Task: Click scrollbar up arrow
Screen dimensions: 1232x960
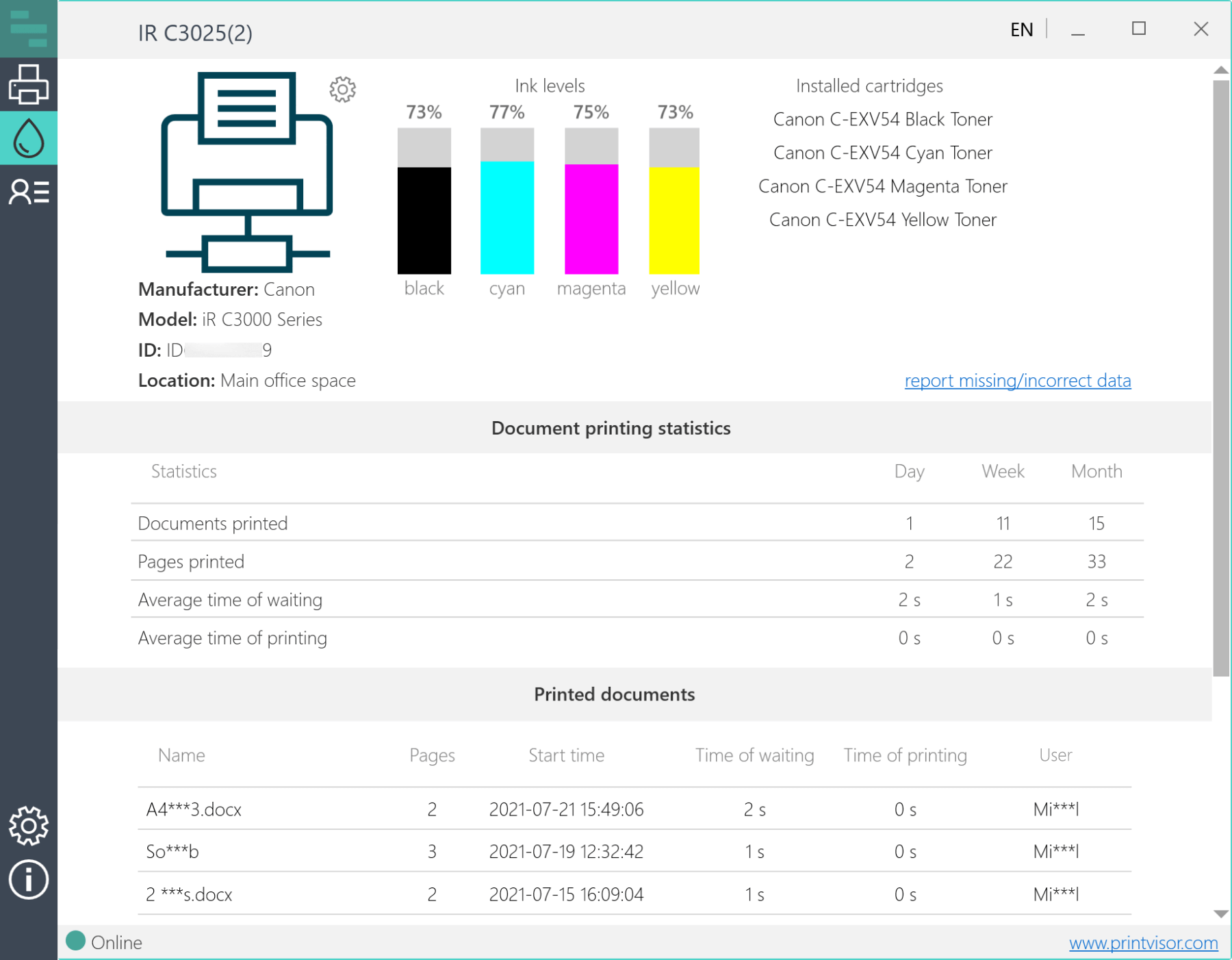Action: [x=1220, y=71]
